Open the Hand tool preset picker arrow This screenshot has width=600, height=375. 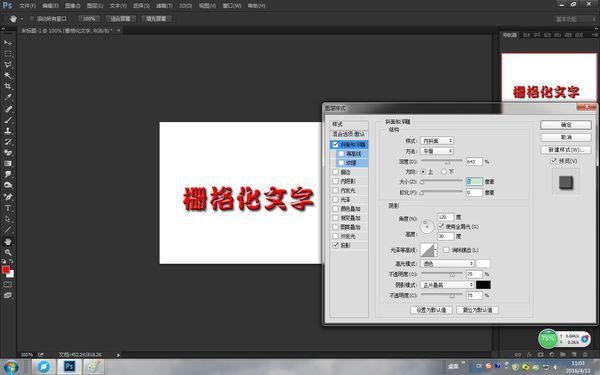[22, 19]
